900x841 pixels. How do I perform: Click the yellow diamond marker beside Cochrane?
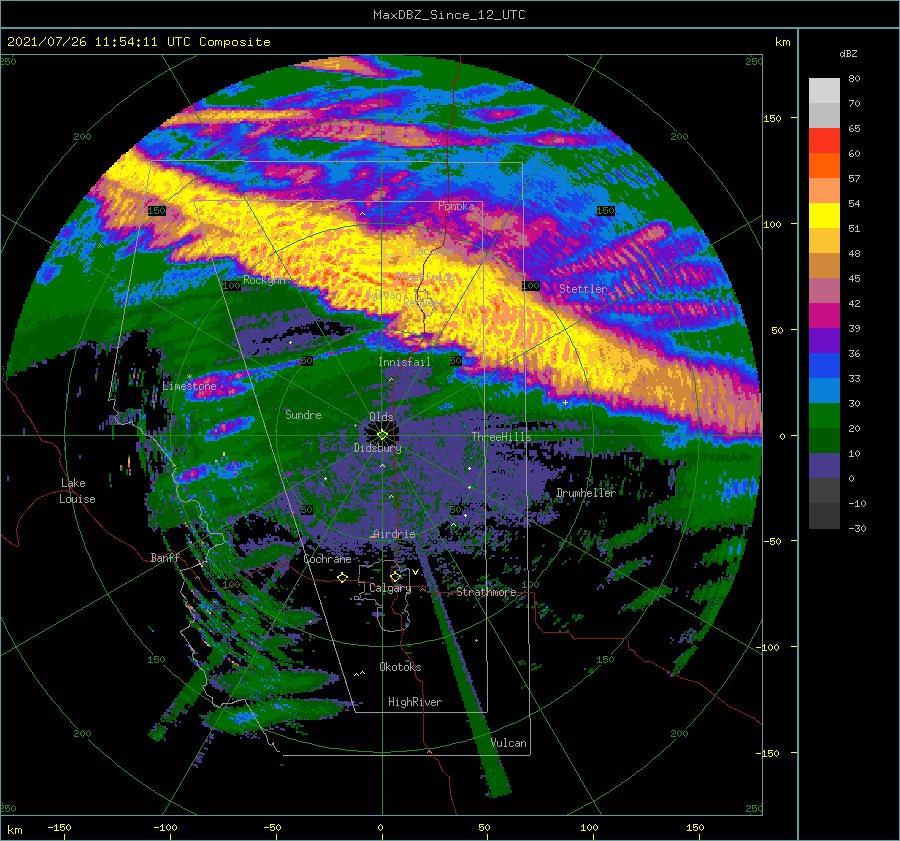coord(343,577)
